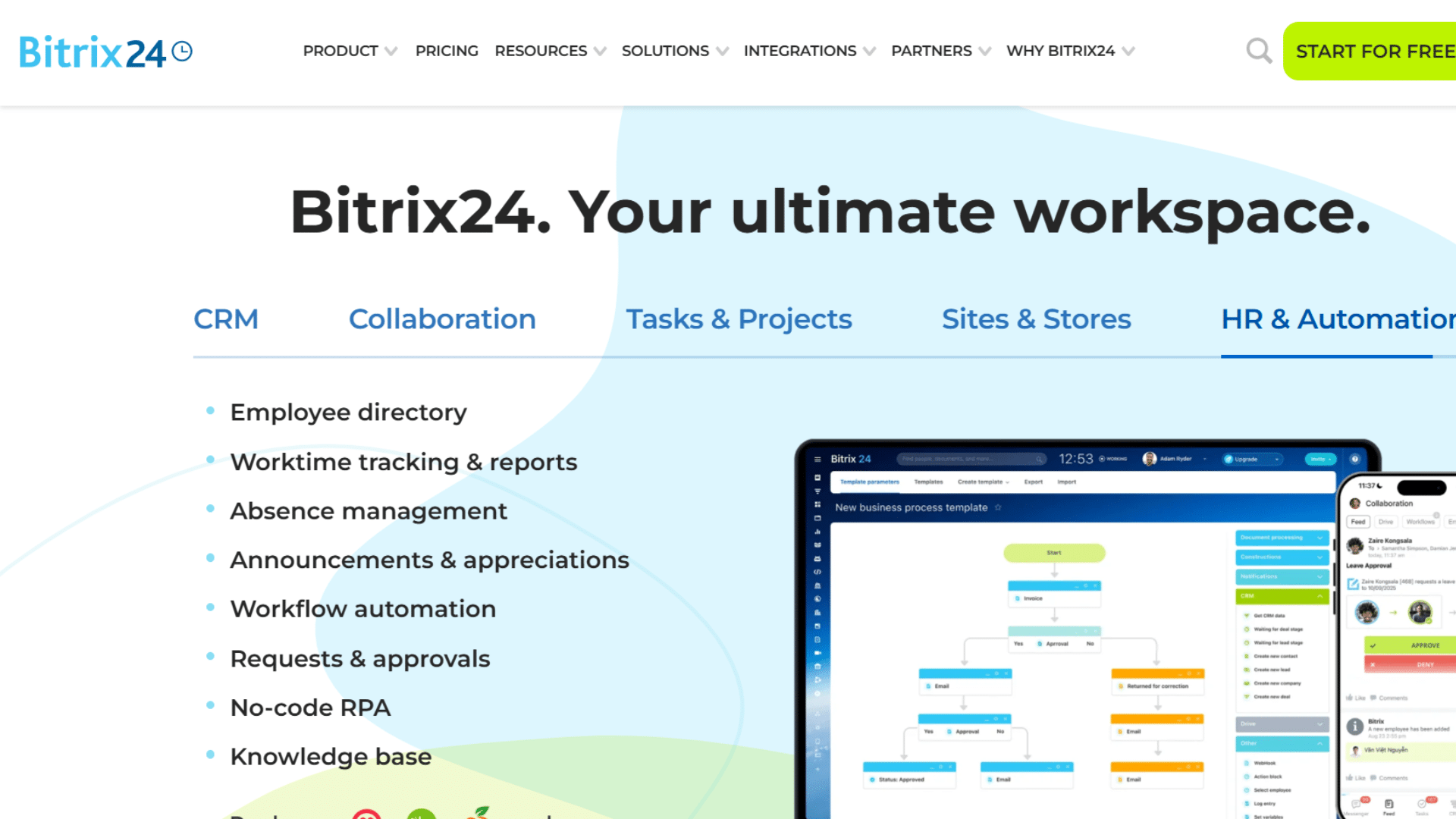The image size is (1456, 819).
Task: Click 'Requests & approvals' list item
Action: point(360,659)
